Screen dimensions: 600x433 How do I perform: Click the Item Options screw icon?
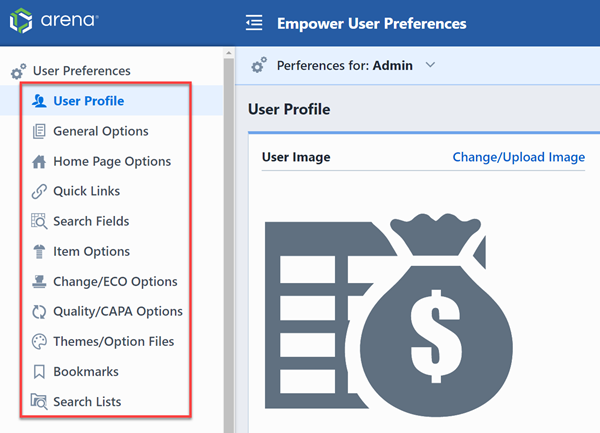click(x=39, y=251)
